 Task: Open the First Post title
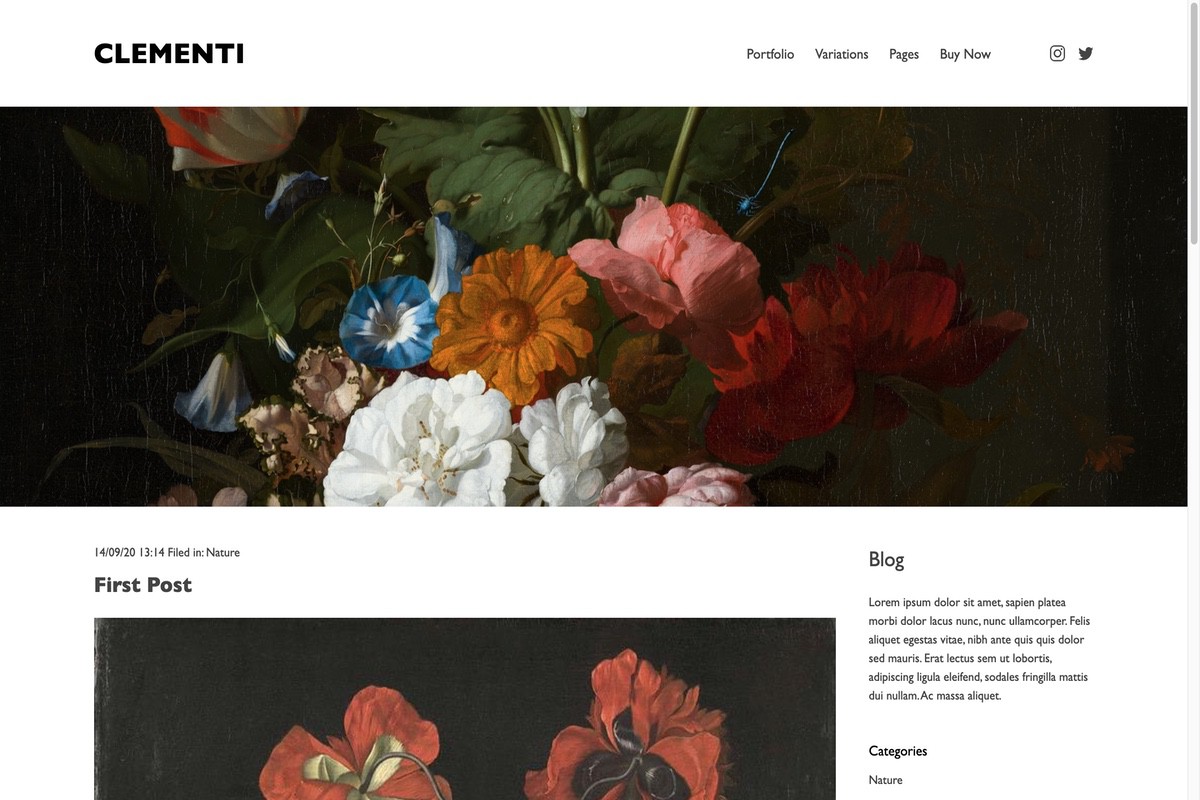pyautogui.click(x=143, y=585)
